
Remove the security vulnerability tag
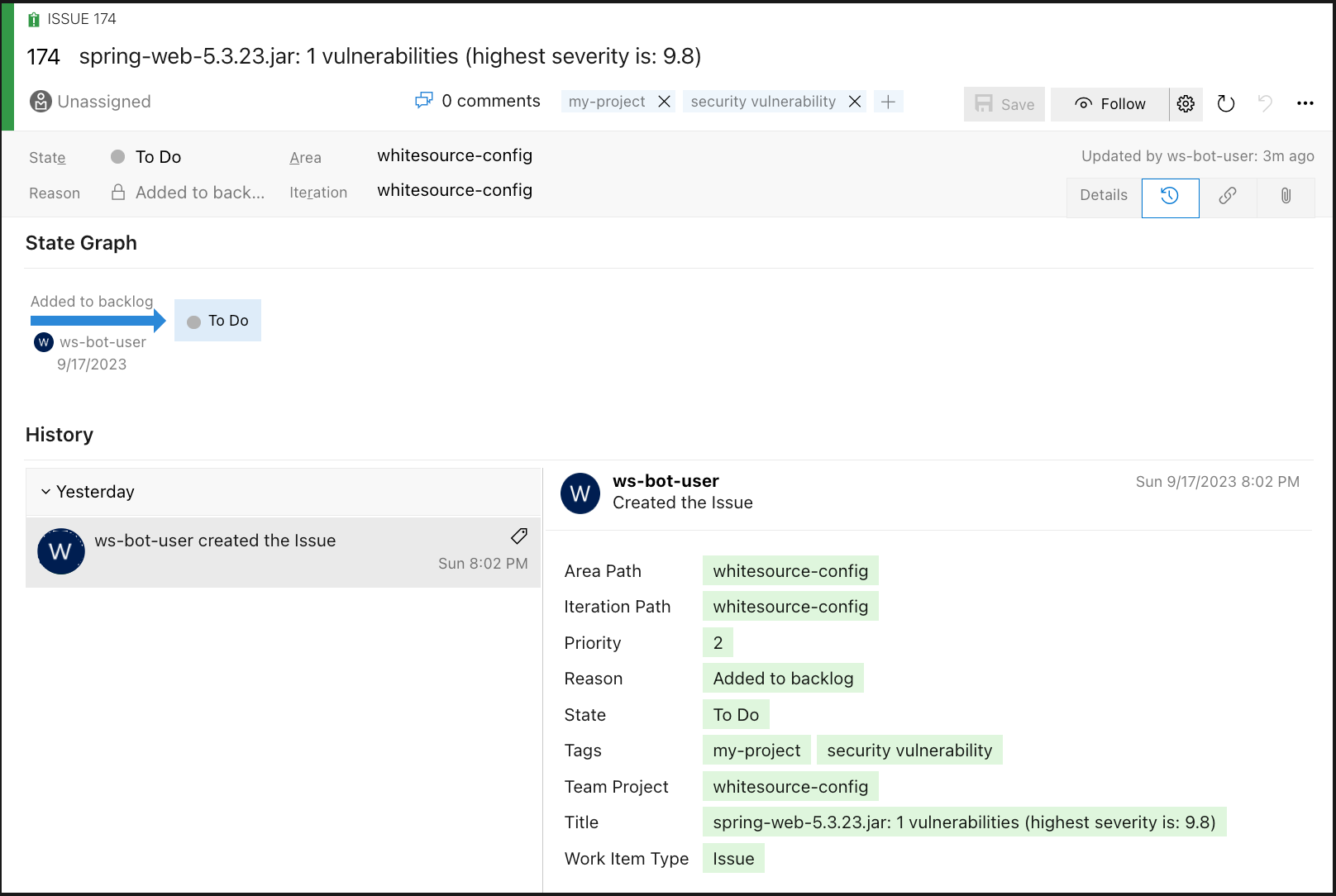855,102
